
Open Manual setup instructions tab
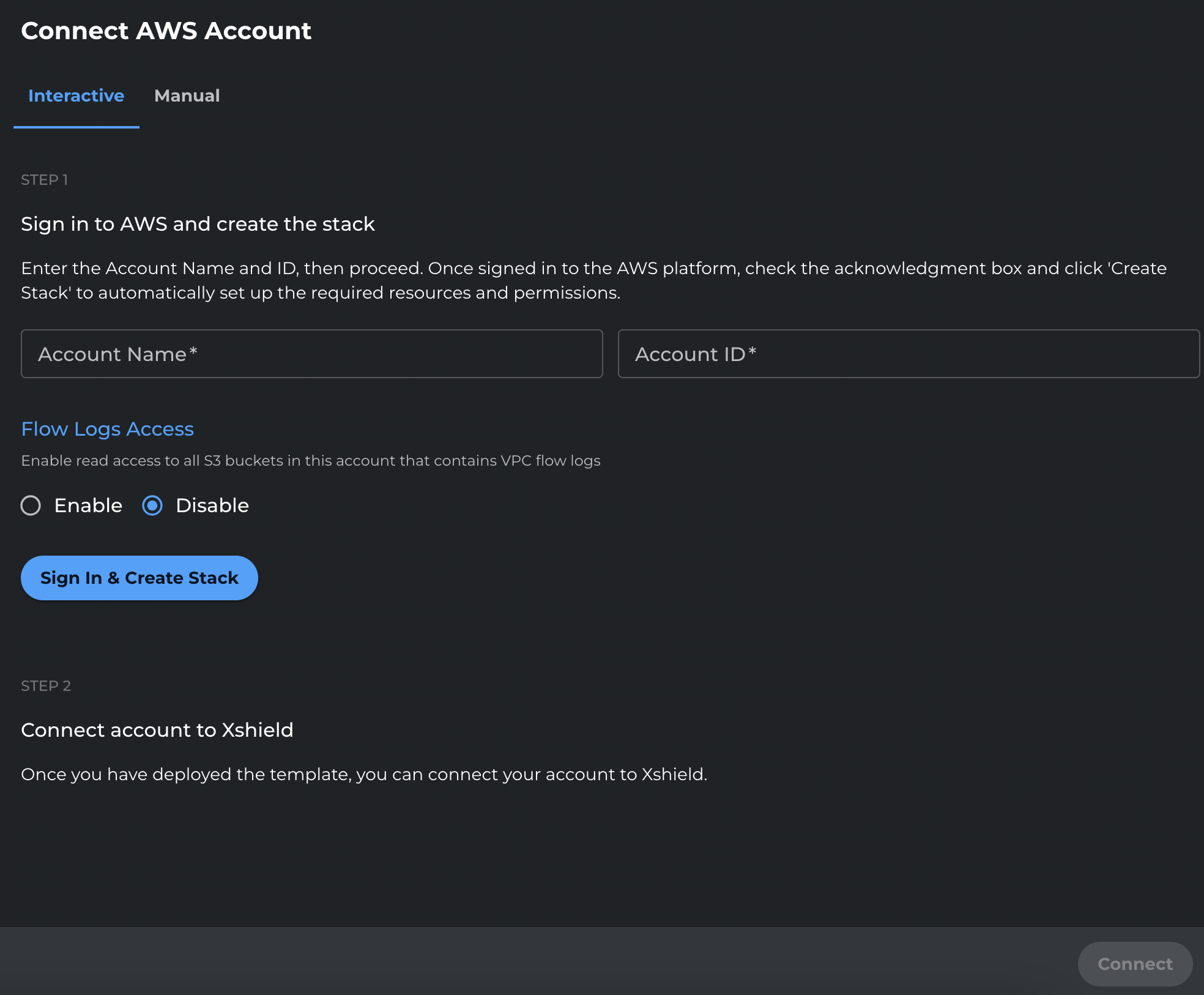pos(187,95)
